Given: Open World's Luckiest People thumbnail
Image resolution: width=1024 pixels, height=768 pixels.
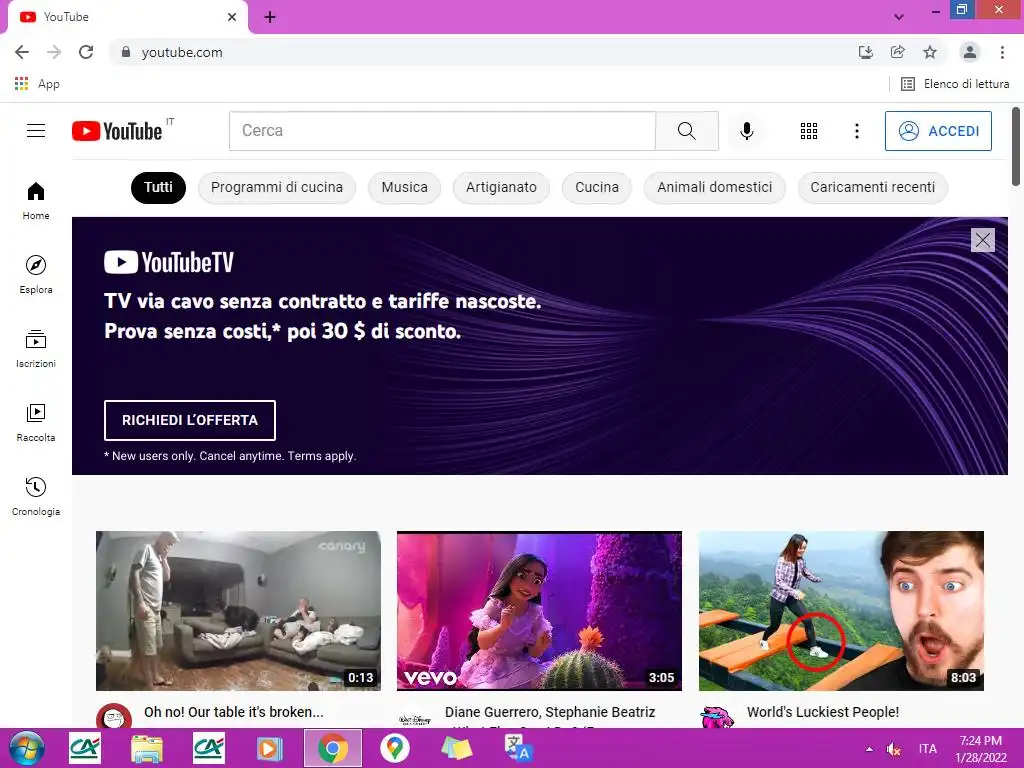Looking at the screenshot, I should [841, 611].
